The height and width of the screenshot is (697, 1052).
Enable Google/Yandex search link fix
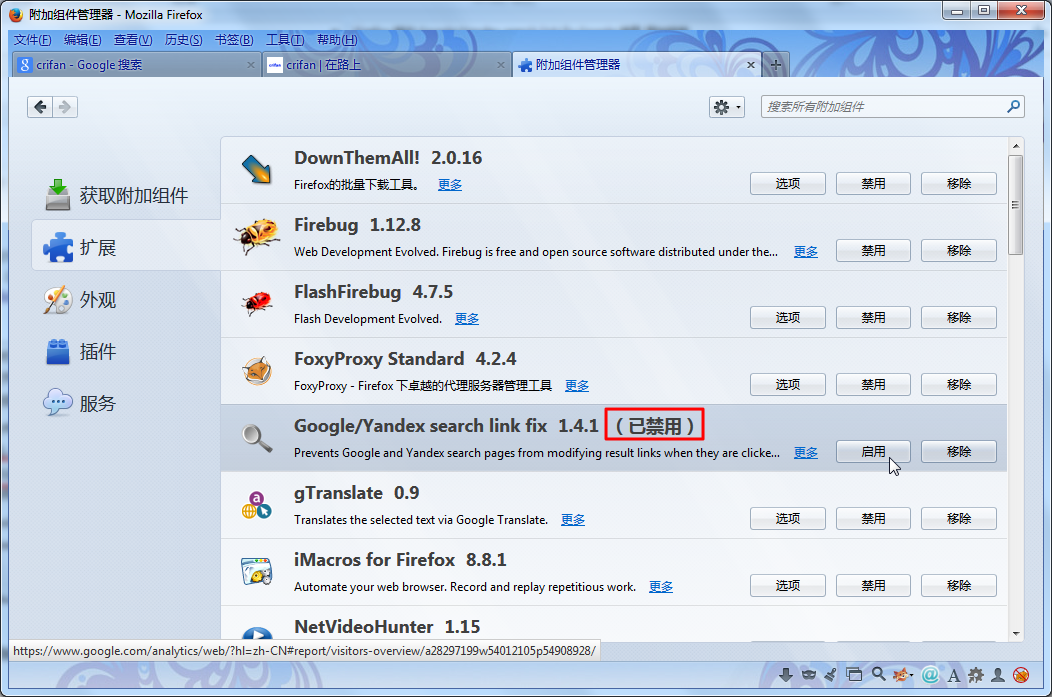pos(873,451)
